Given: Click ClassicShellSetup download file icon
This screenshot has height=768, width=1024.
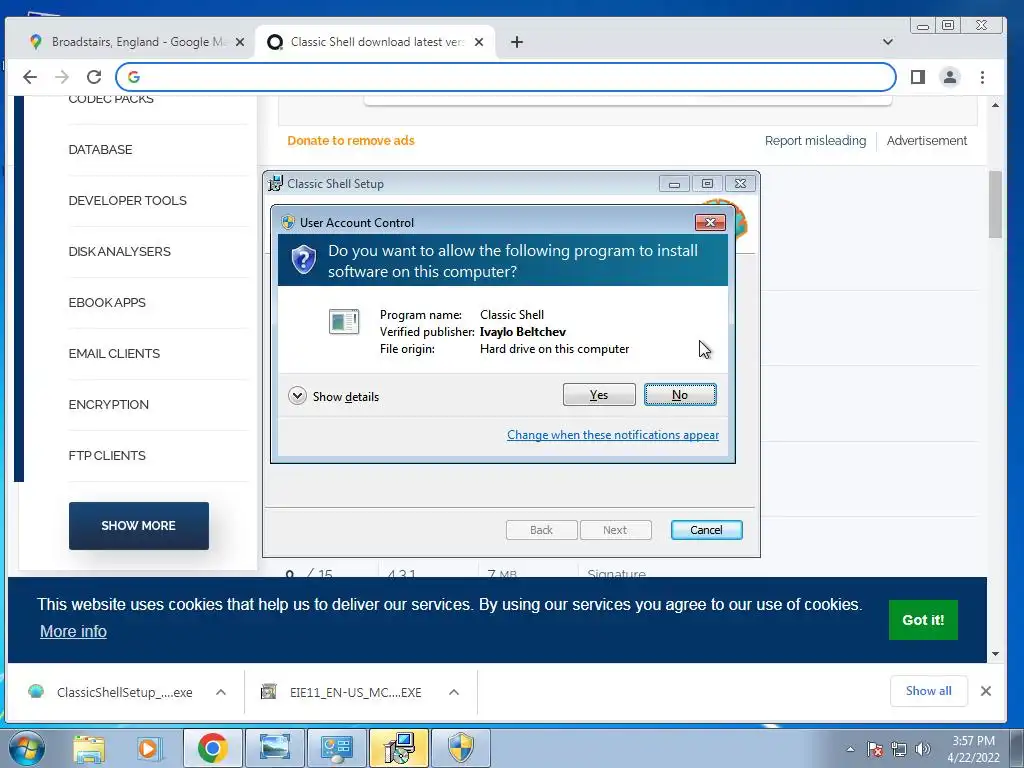Looking at the screenshot, I should pyautogui.click(x=36, y=691).
